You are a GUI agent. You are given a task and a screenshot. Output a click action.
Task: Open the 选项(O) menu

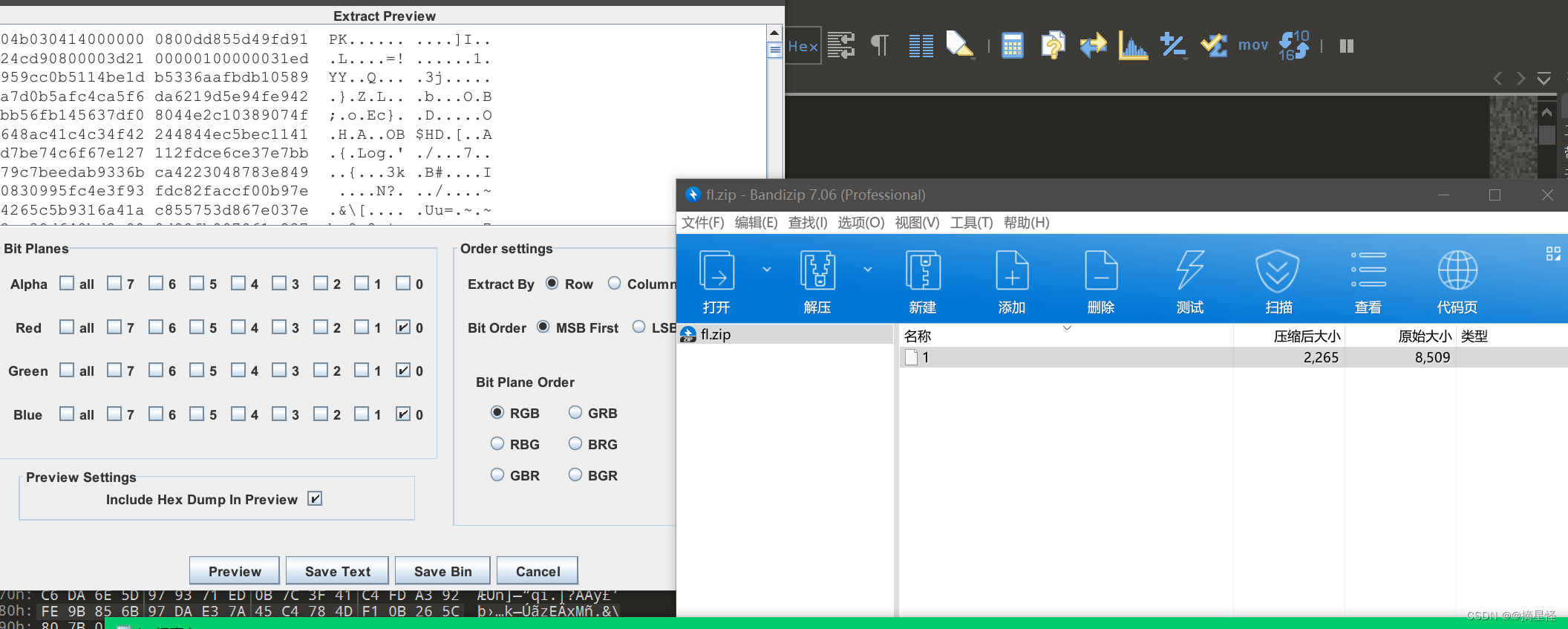[x=861, y=223]
